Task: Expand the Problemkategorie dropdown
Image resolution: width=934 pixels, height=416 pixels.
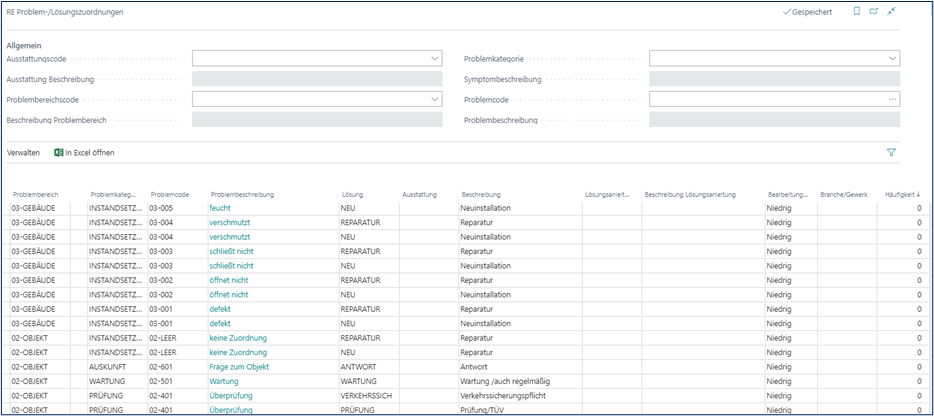Action: [x=892, y=59]
